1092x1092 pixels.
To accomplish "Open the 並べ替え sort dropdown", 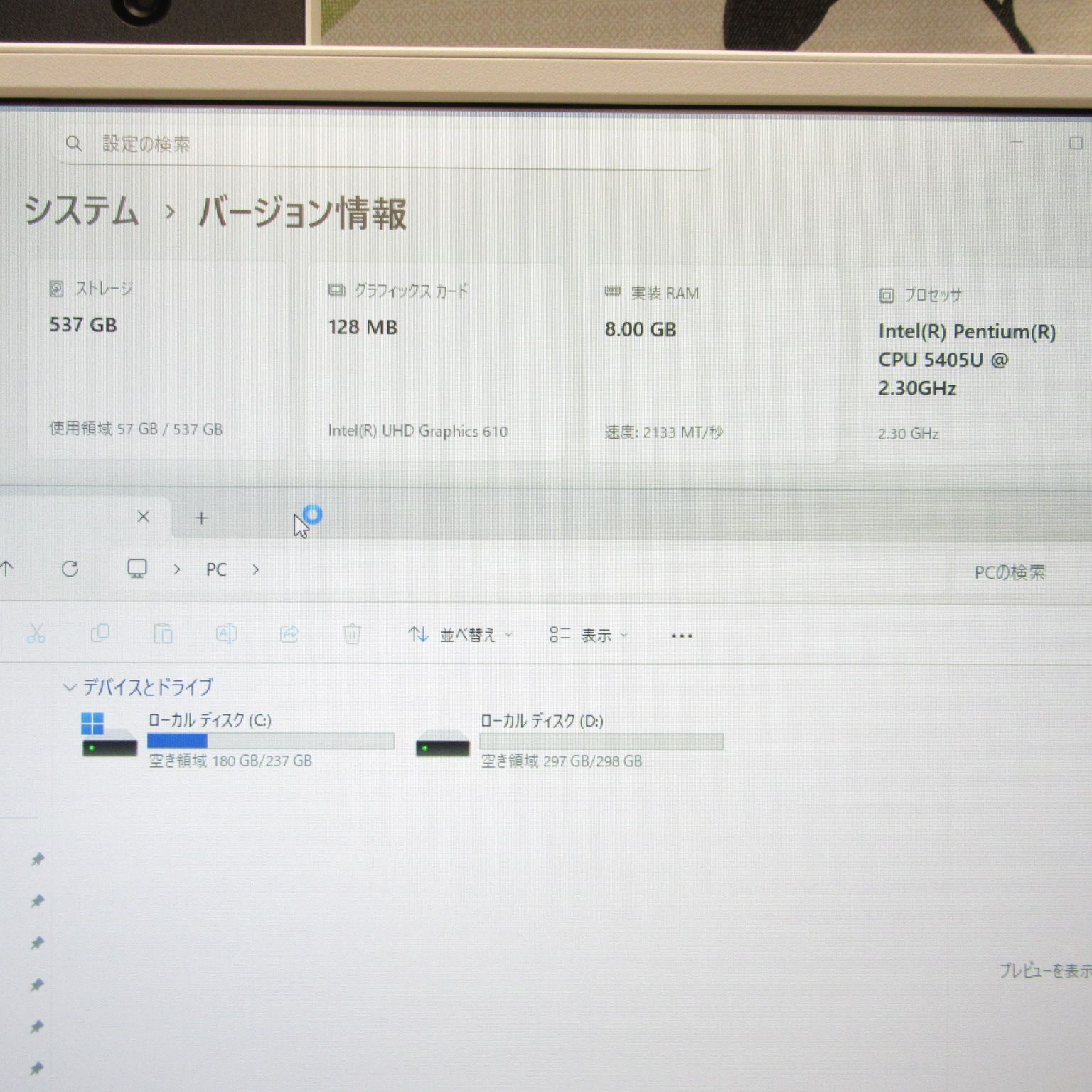I will click(460, 635).
